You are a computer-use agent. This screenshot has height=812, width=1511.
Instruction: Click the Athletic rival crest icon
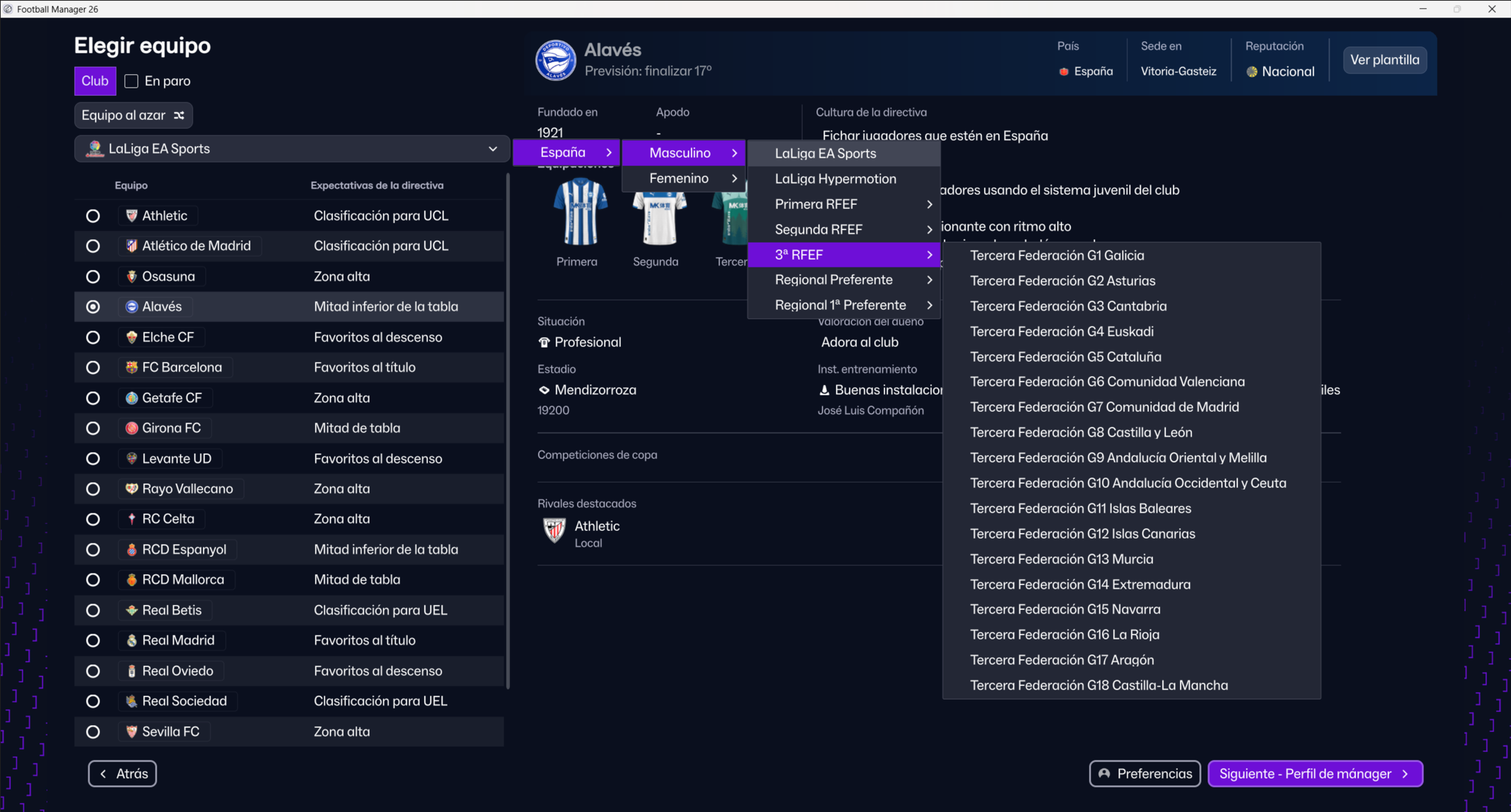pyautogui.click(x=554, y=530)
